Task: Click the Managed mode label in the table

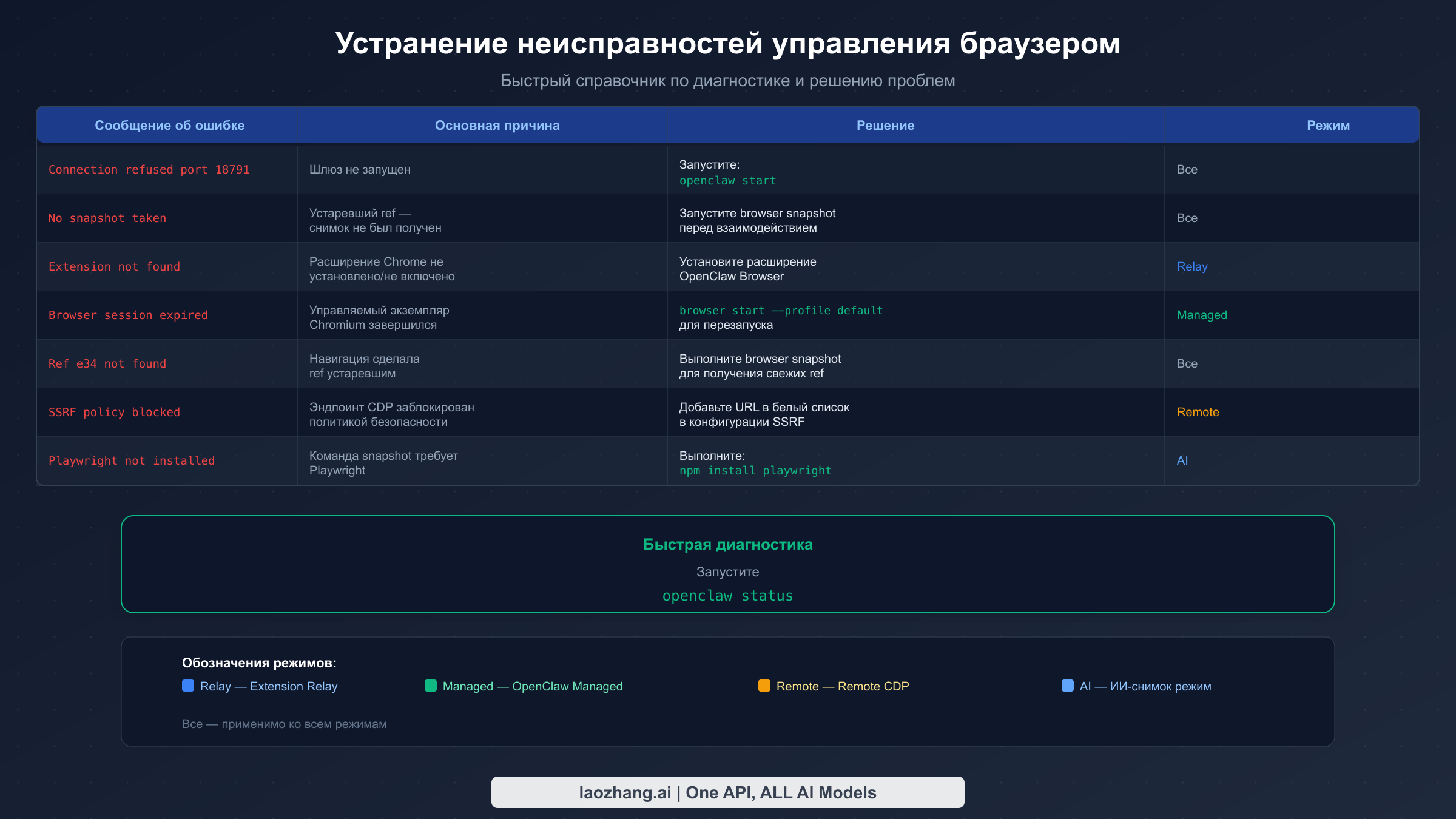Action: [1201, 315]
